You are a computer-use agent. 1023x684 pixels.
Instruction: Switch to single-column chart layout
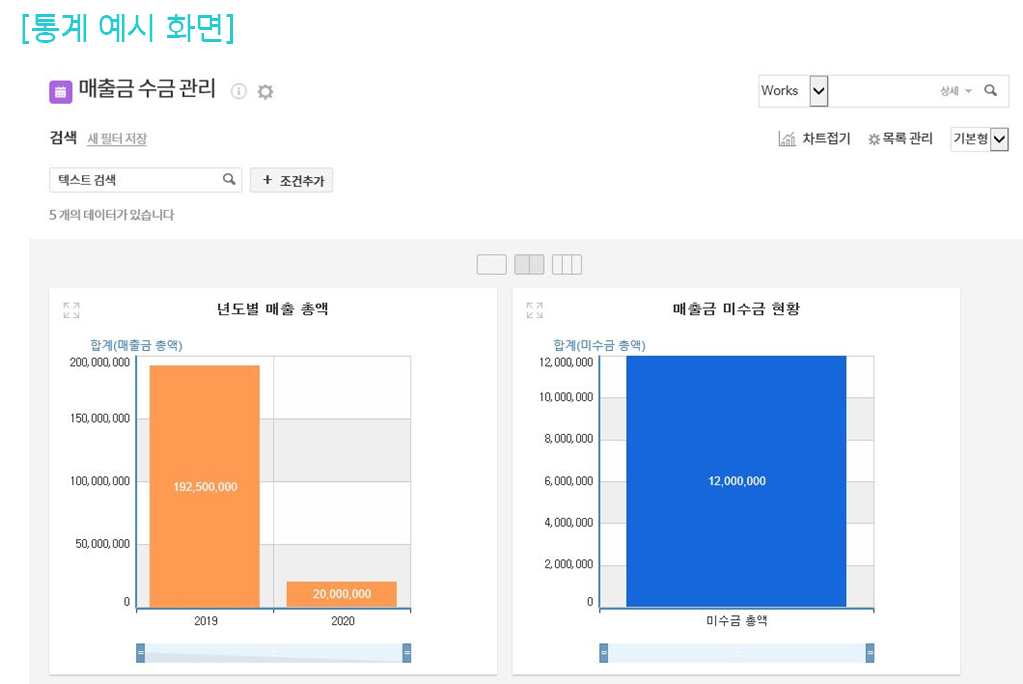pos(491,265)
